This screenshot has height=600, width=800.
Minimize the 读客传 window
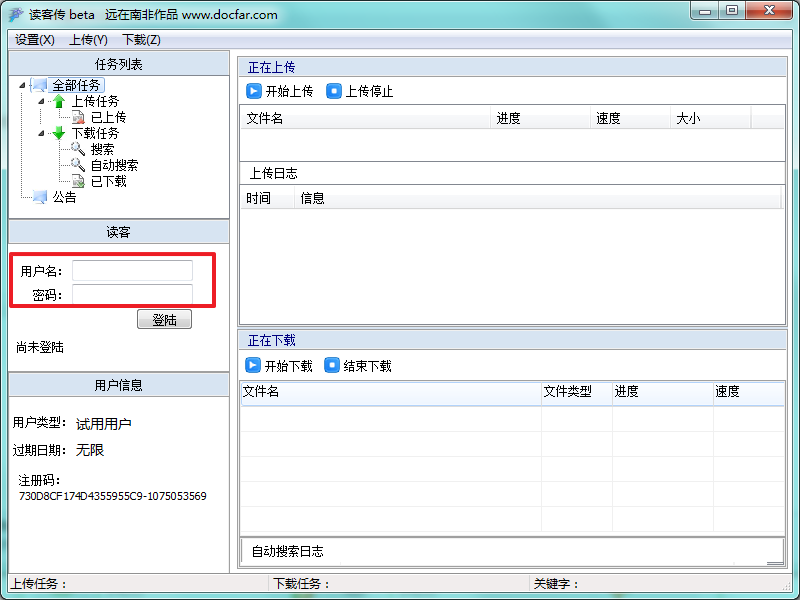705,11
